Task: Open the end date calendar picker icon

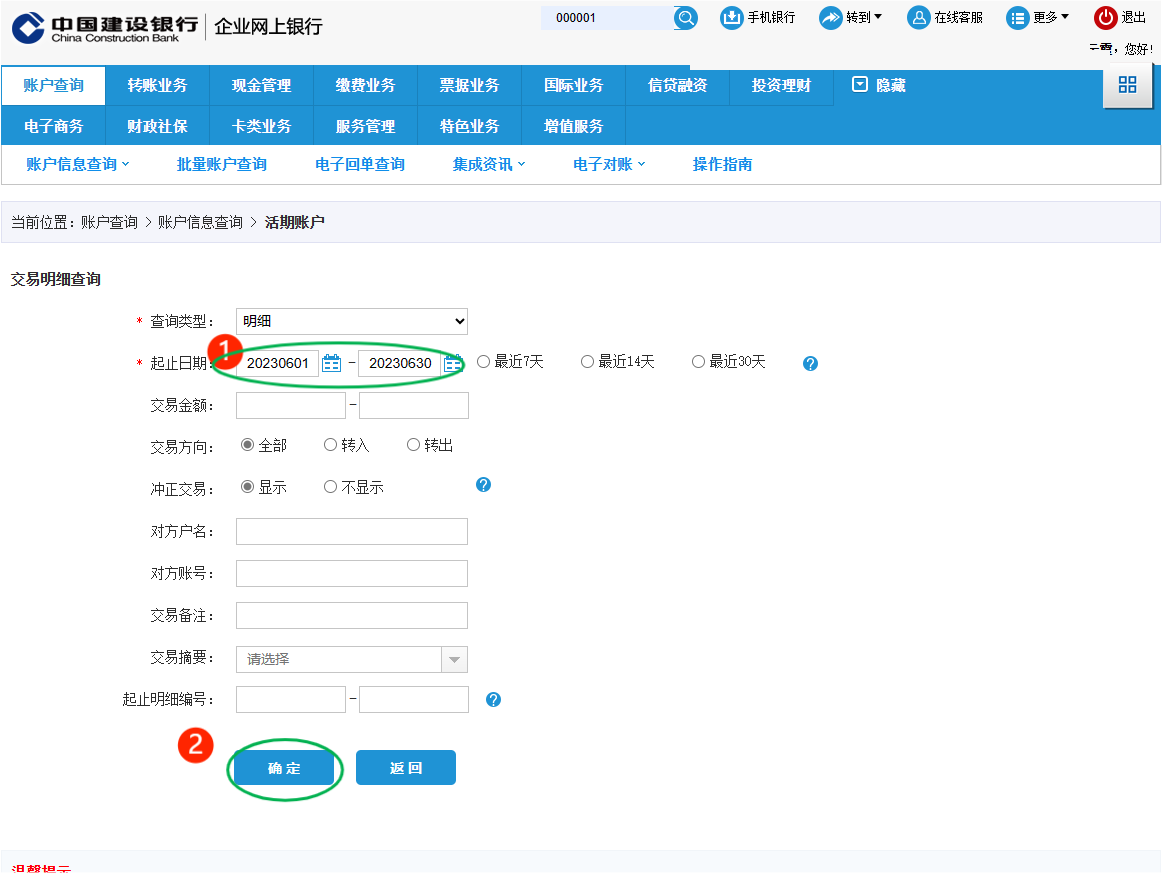Action: click(453, 363)
